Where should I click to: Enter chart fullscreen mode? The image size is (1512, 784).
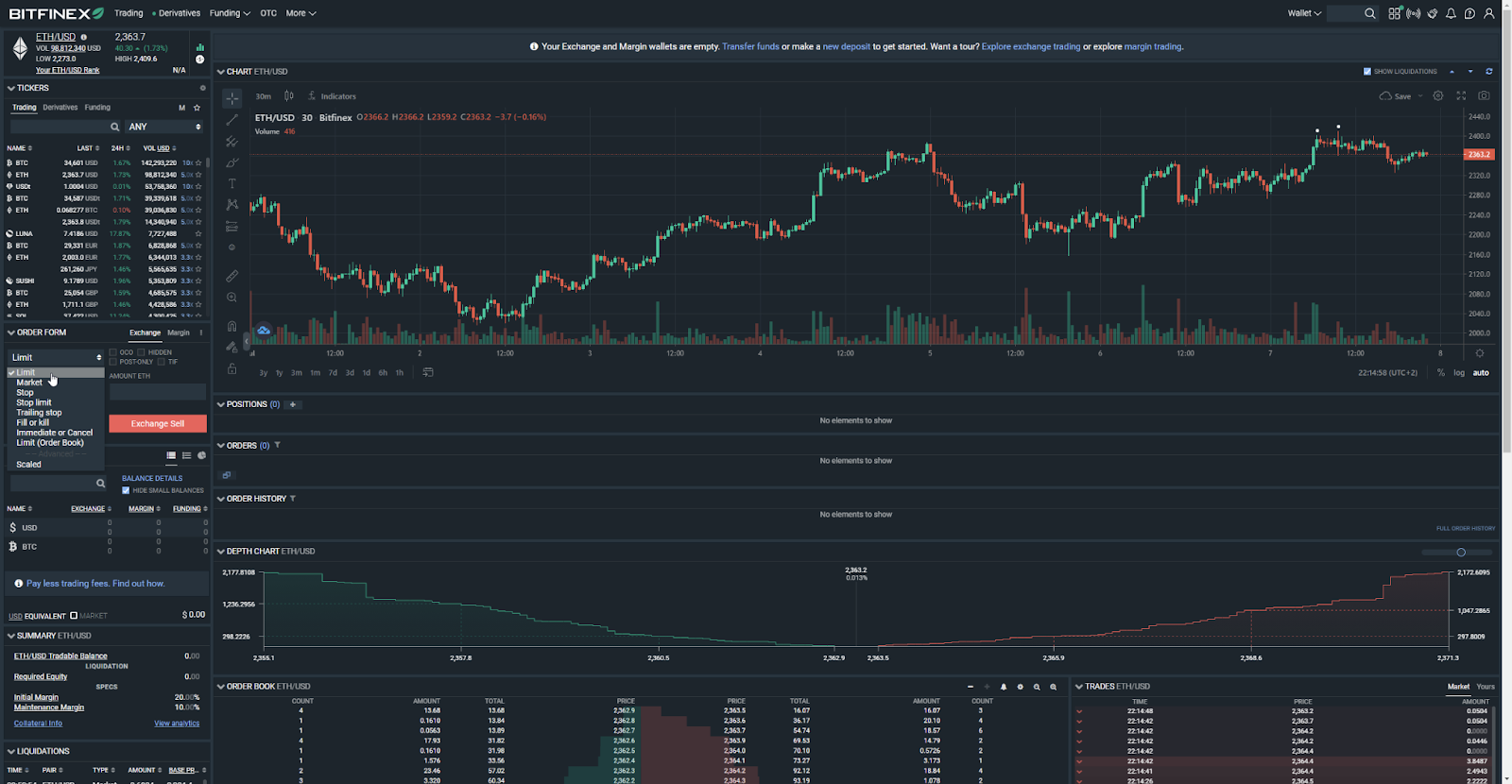(1461, 95)
